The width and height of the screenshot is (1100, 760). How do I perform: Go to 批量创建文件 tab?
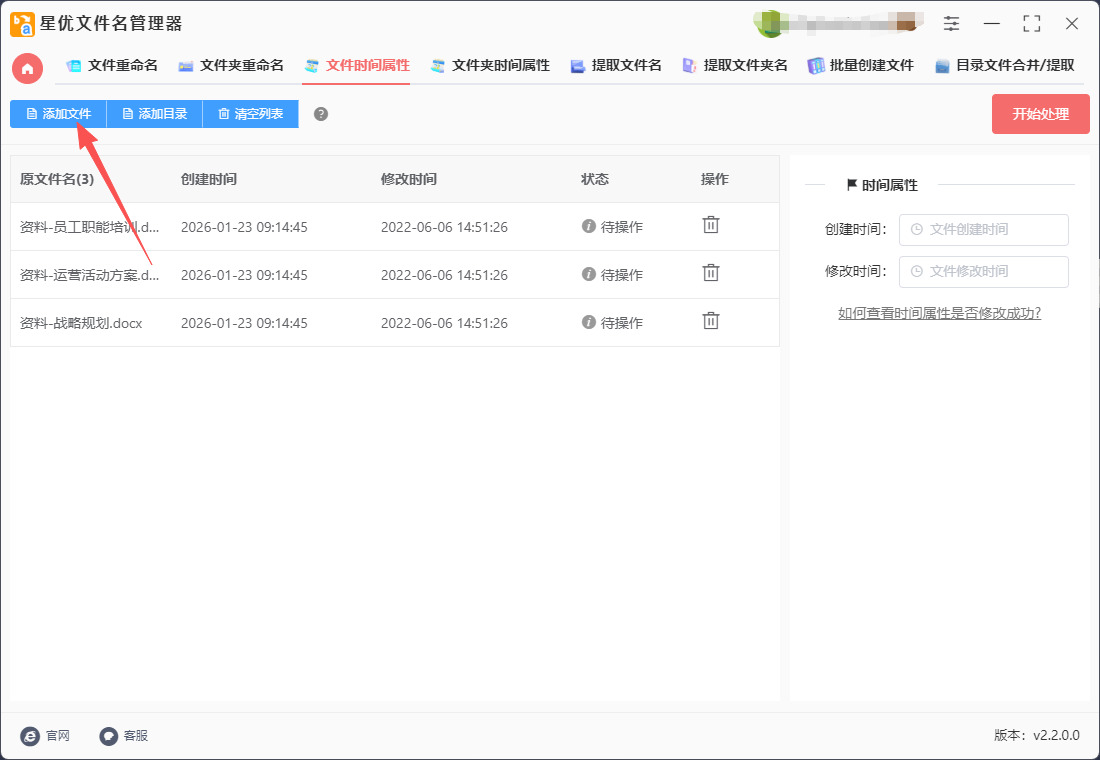click(861, 66)
